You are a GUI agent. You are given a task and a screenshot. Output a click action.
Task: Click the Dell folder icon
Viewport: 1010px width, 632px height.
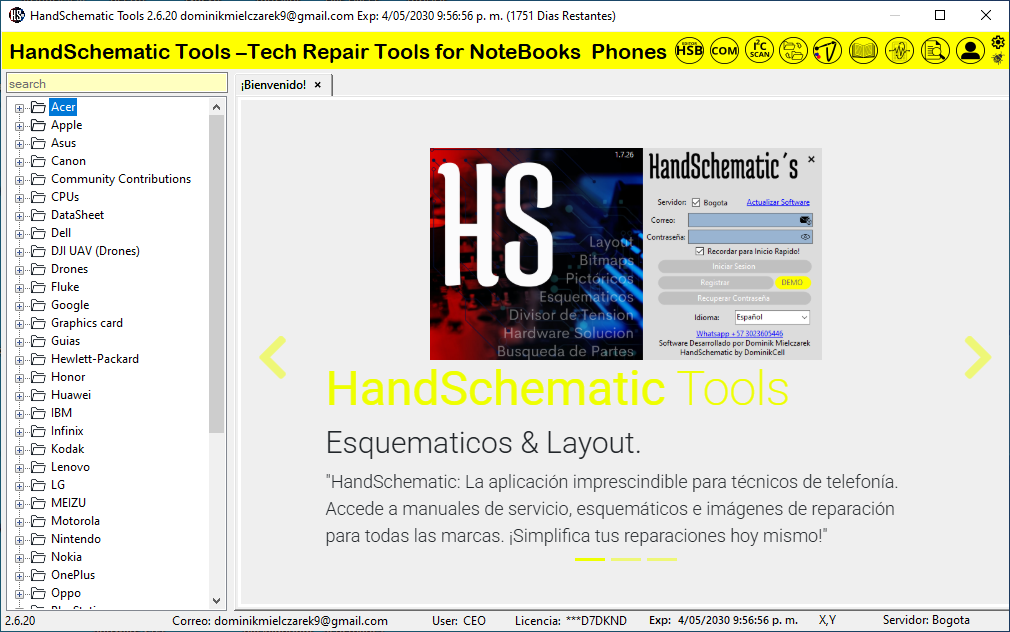39,233
